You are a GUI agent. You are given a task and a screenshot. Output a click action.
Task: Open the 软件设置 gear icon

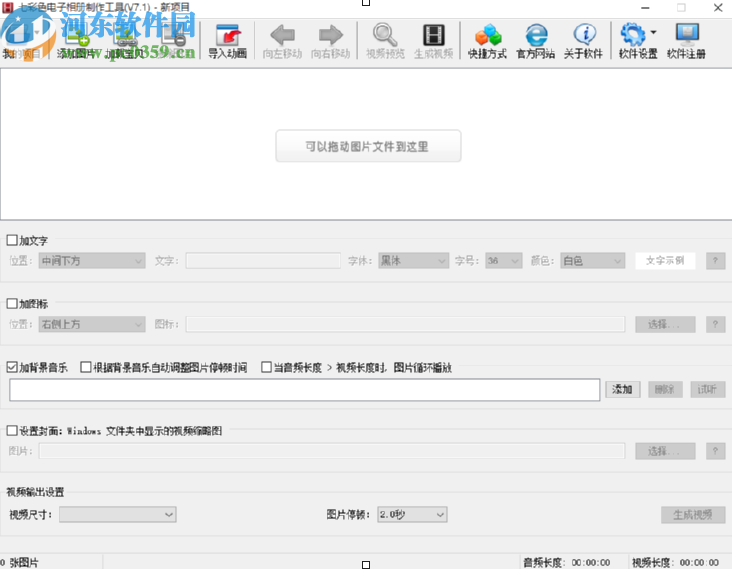[x=633, y=35]
